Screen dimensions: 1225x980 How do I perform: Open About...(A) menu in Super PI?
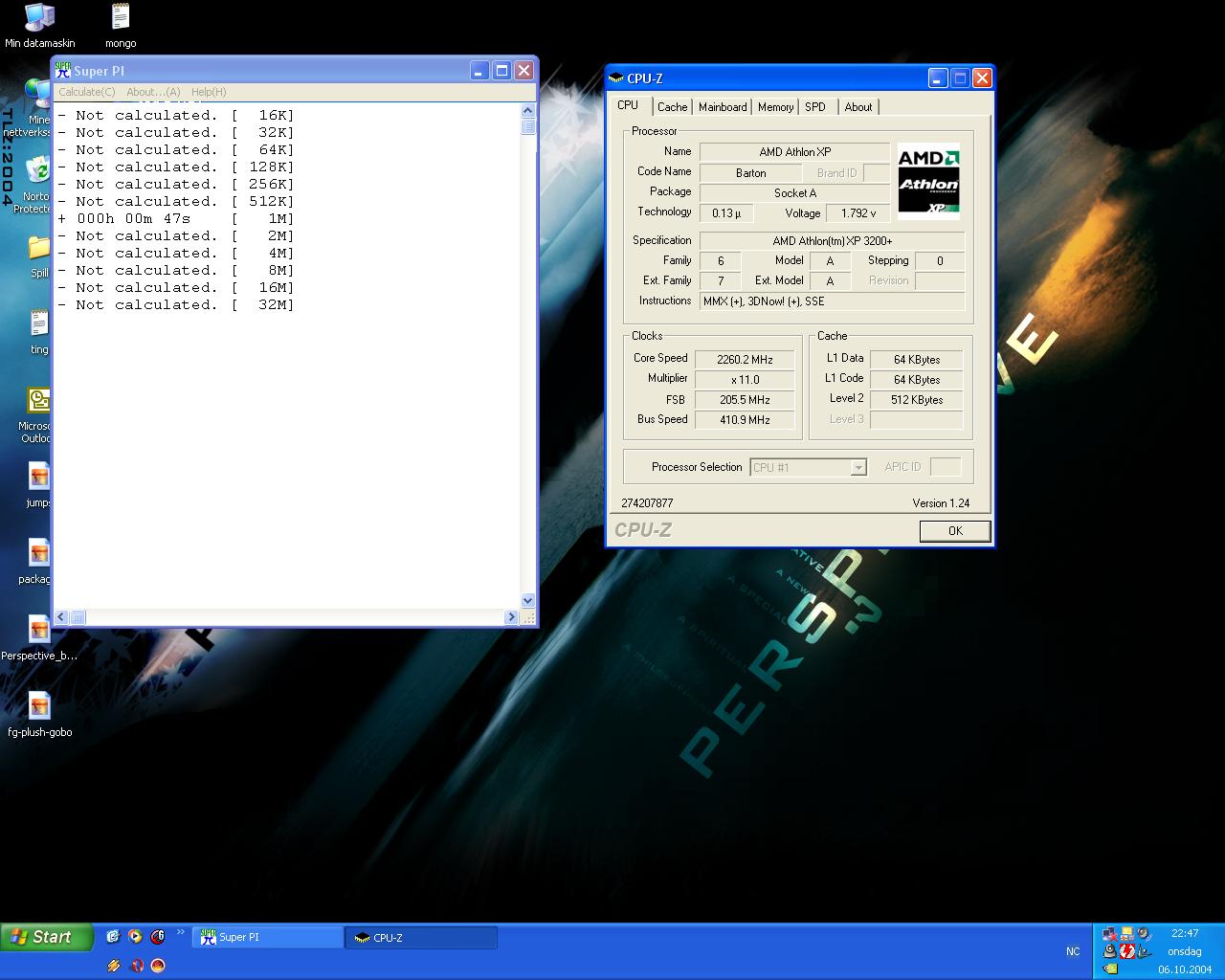(153, 92)
